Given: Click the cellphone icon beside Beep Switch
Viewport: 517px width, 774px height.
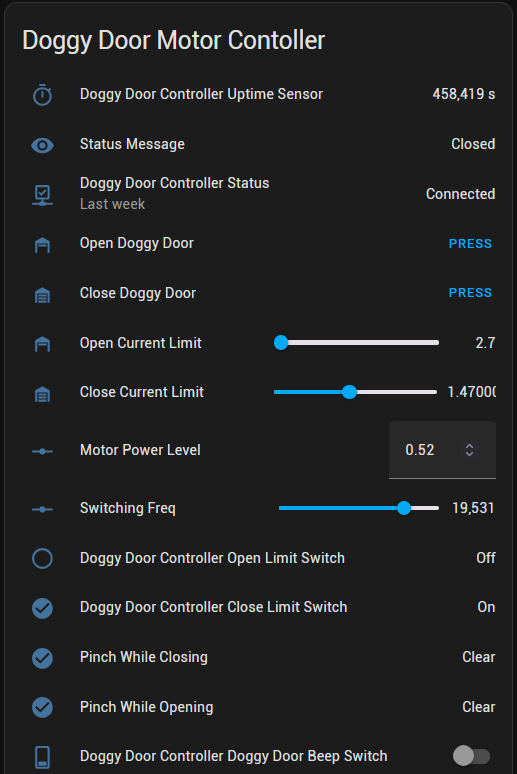Looking at the screenshot, I should point(42,757).
